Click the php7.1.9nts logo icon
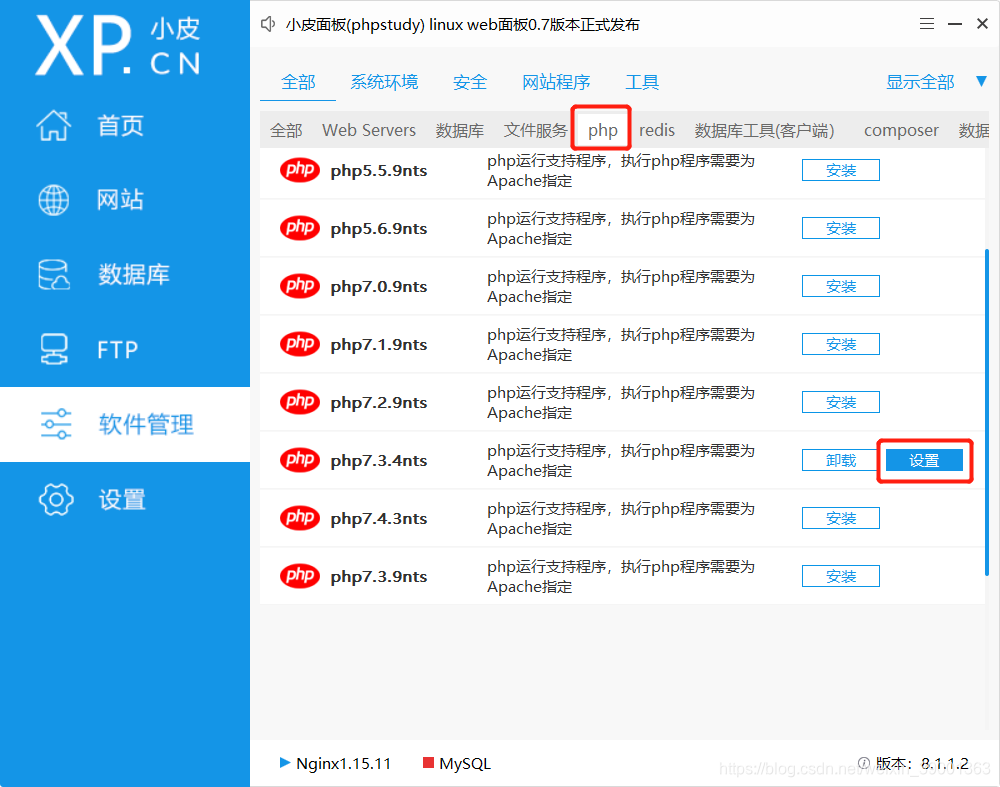 point(300,344)
